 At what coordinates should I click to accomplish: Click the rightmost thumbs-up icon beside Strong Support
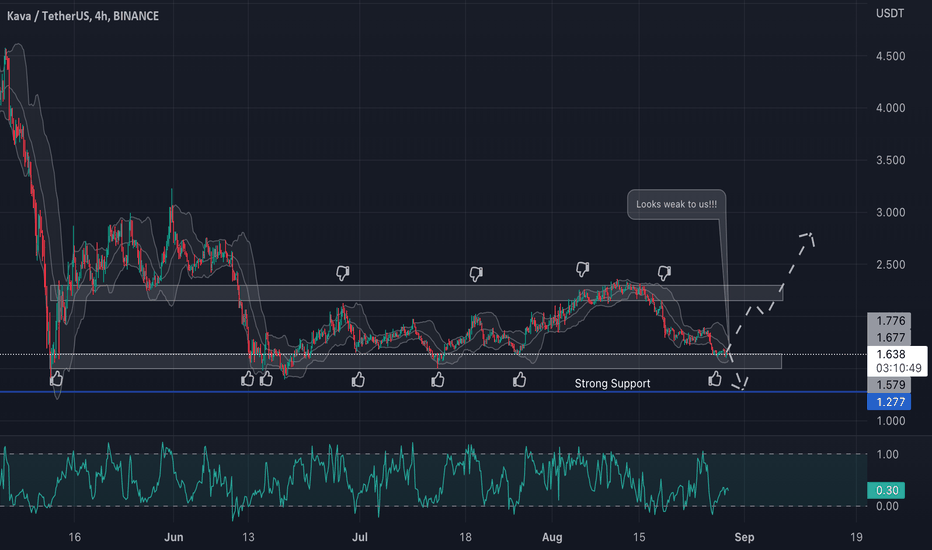(x=714, y=378)
